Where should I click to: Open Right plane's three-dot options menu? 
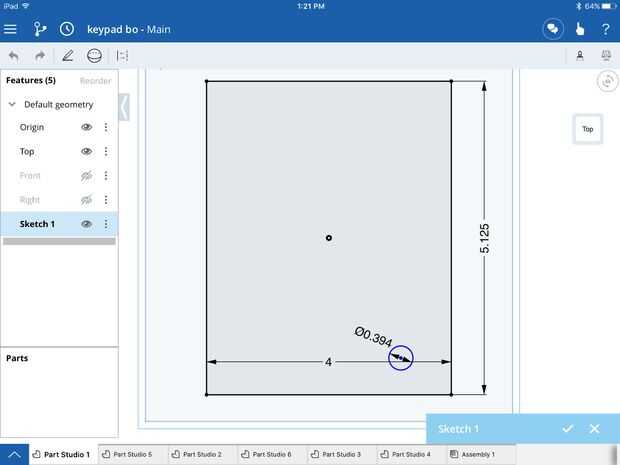pyautogui.click(x=106, y=200)
